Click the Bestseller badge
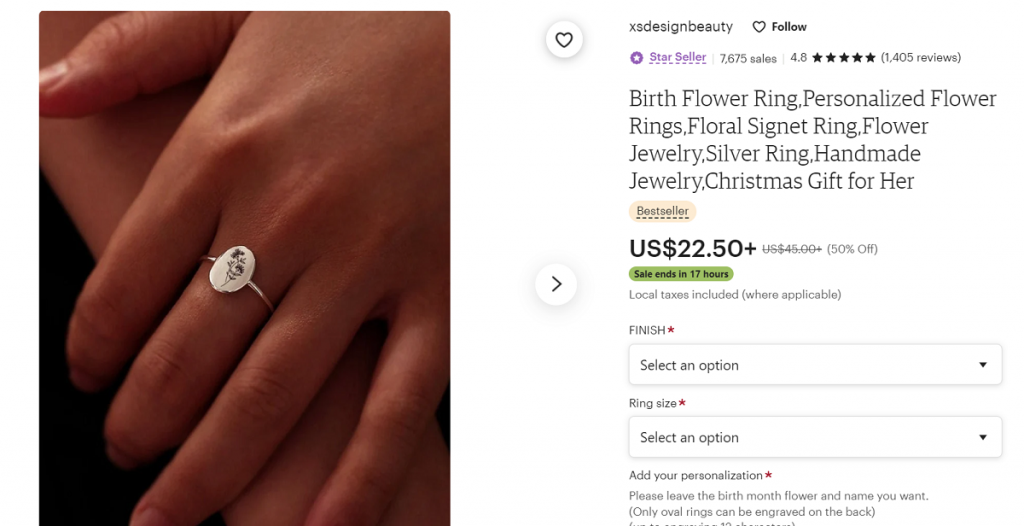 pos(662,212)
